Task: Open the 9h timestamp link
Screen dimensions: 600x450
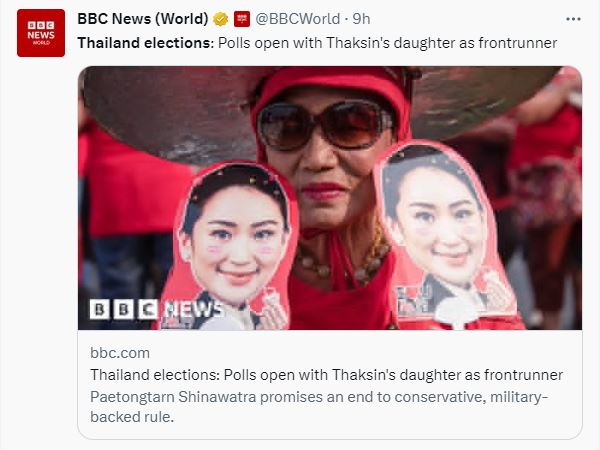Action: (361, 19)
